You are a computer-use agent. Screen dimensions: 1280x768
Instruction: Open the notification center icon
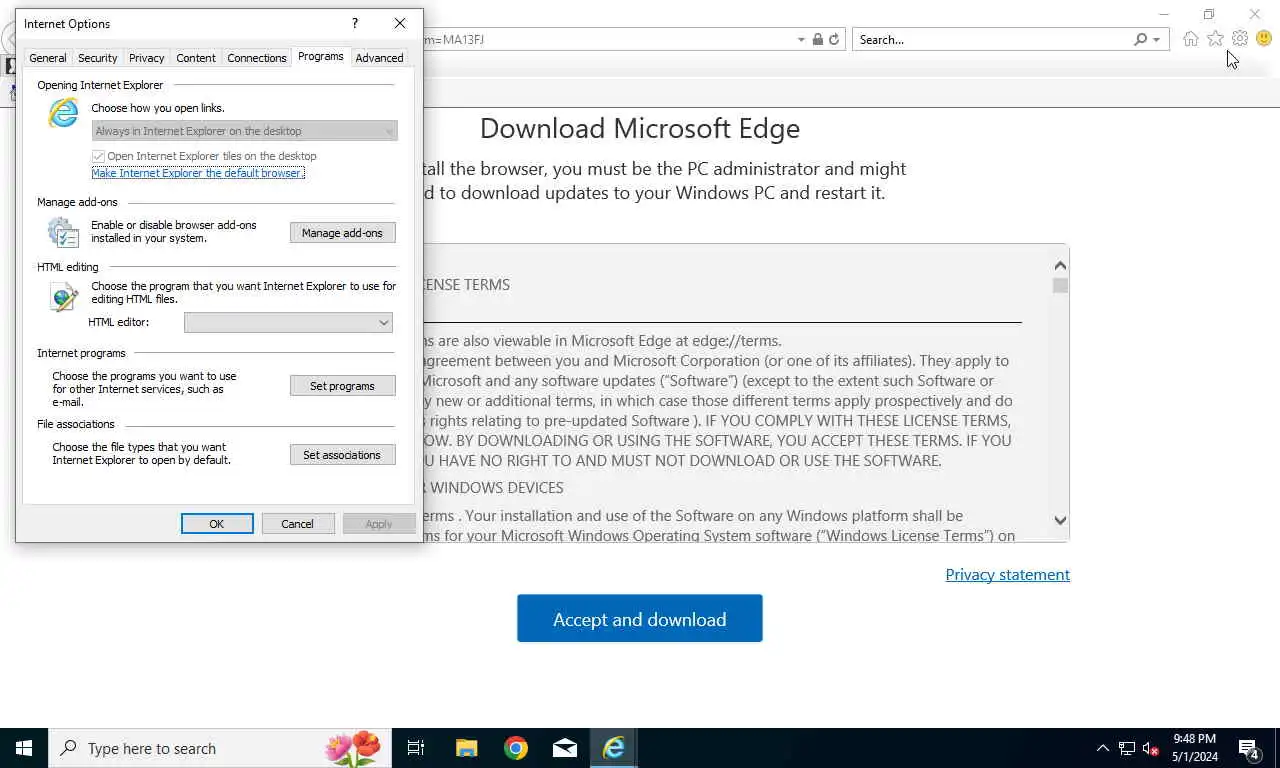(x=1249, y=748)
